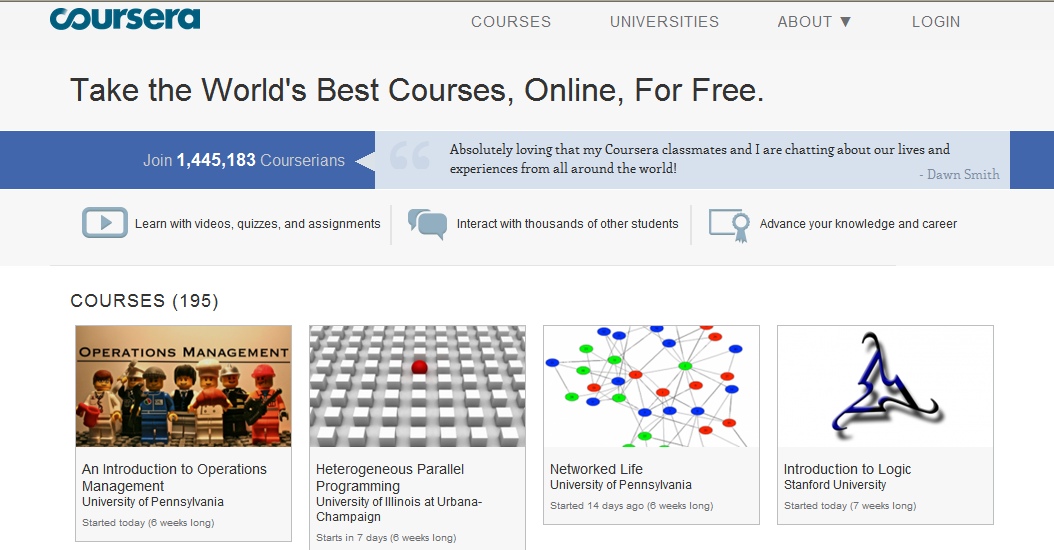This screenshot has width=1054, height=550.
Task: Open the Introduction to Logic thumbnail
Action: (885, 386)
